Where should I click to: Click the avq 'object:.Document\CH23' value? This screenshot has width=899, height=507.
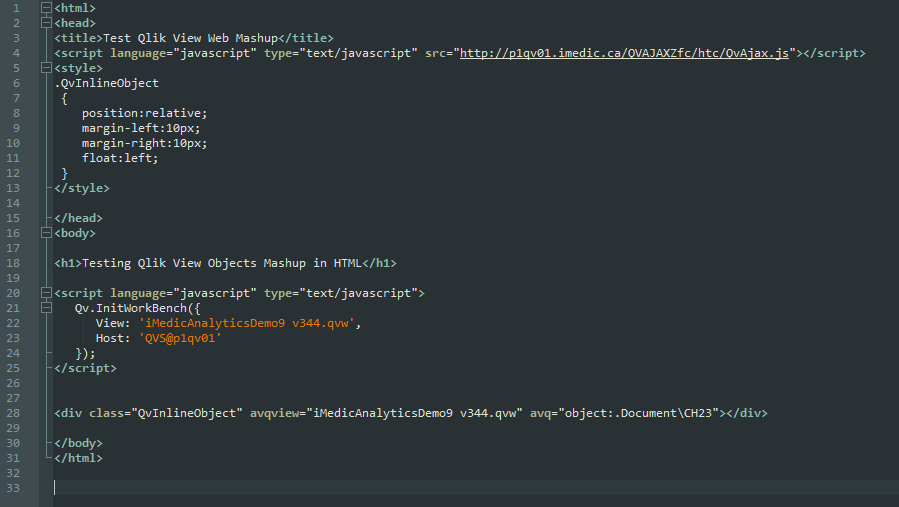point(638,413)
